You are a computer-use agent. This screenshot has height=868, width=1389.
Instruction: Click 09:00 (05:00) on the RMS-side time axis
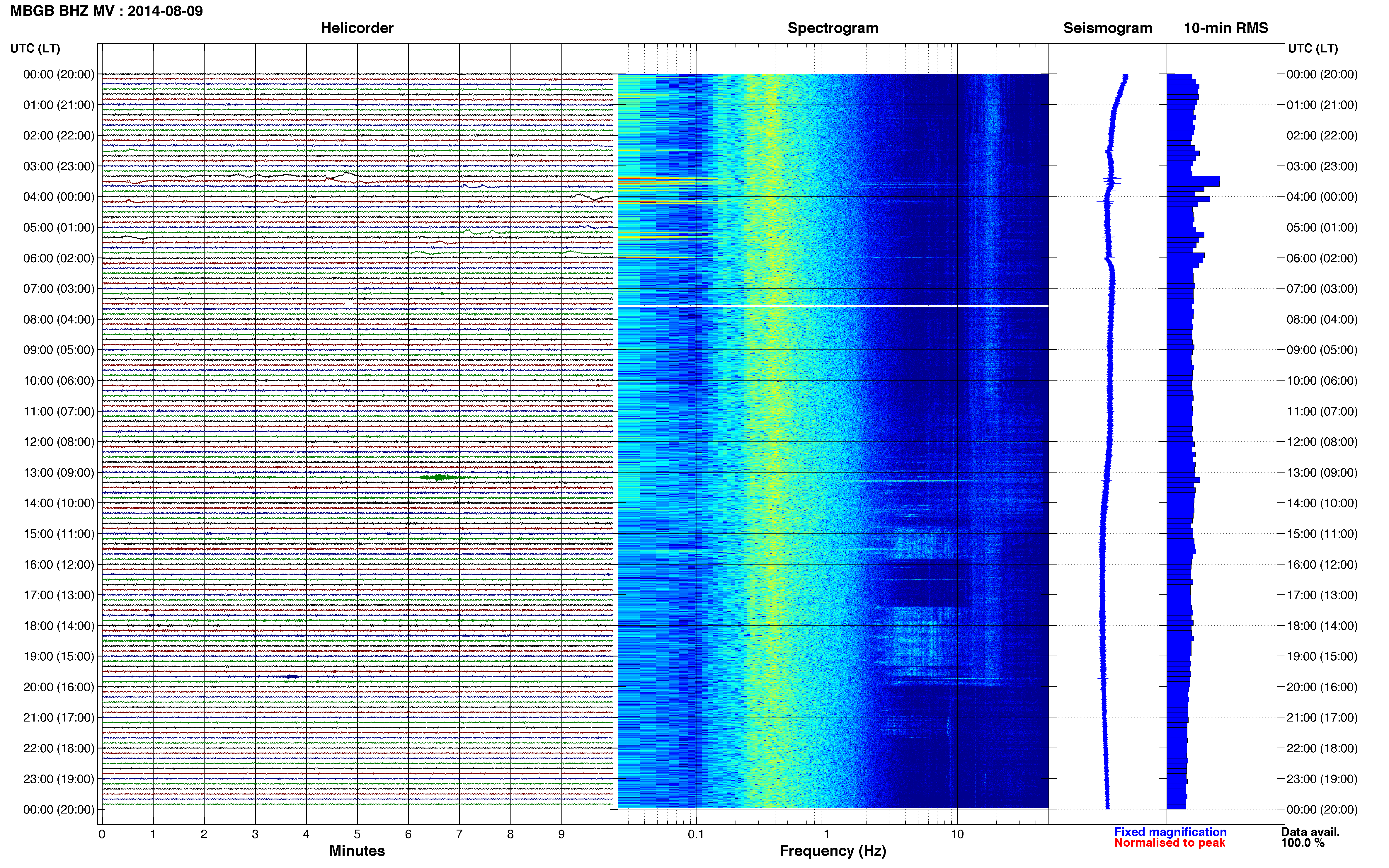click(1322, 350)
